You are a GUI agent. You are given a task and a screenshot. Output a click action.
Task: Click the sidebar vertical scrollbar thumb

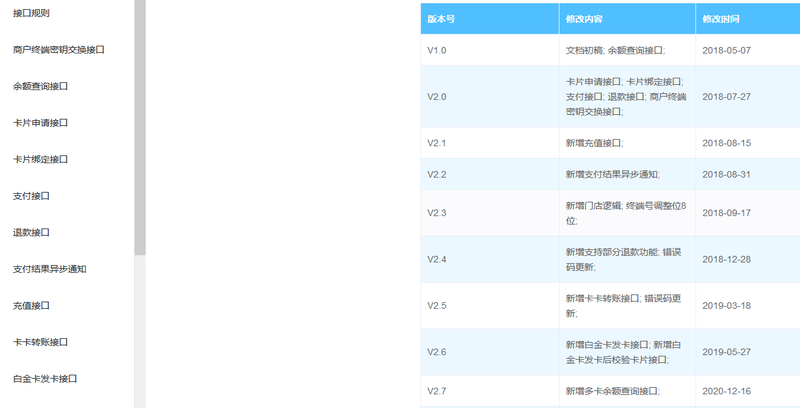(x=140, y=128)
